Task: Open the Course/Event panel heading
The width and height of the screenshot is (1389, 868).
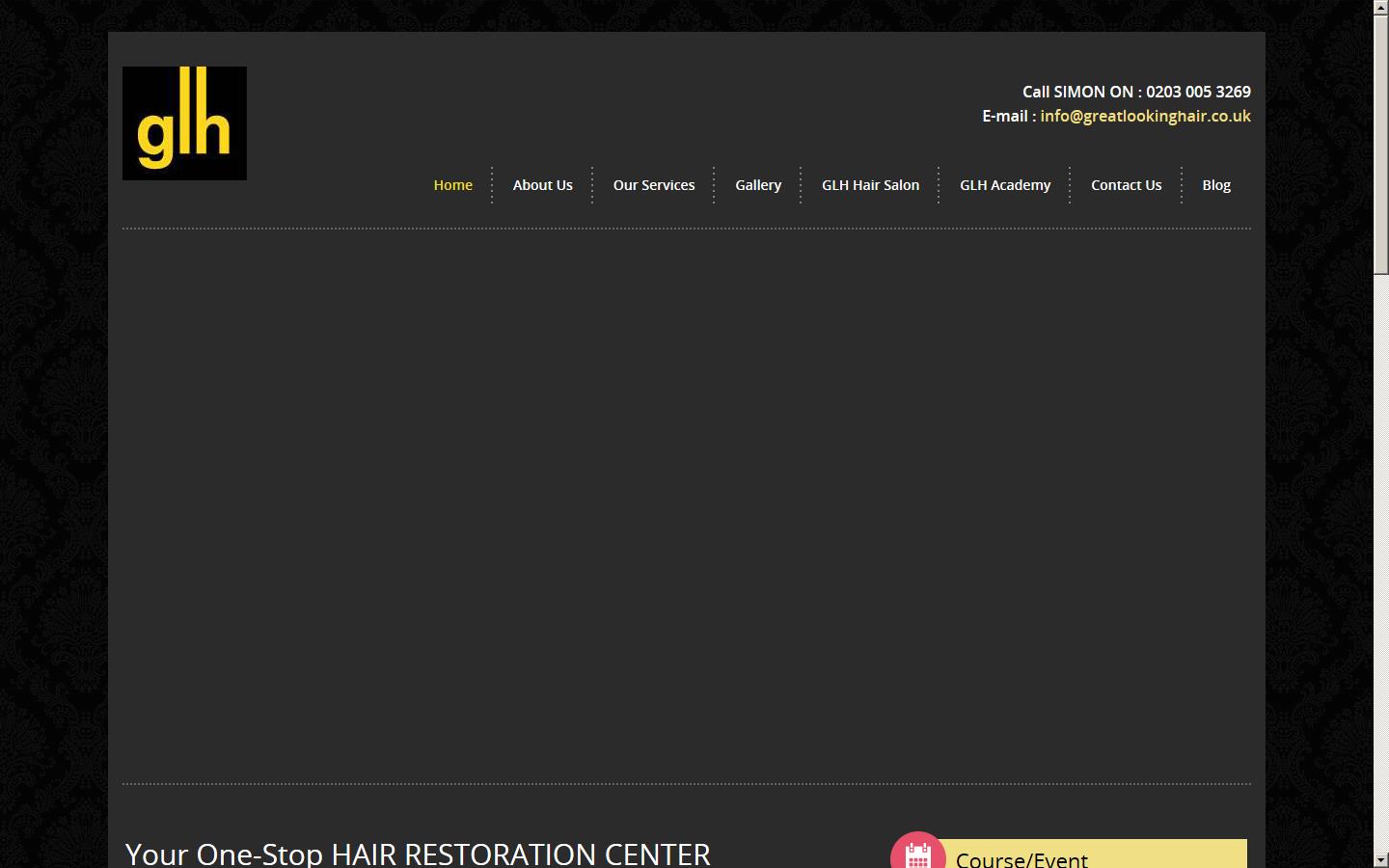Action: (x=1021, y=858)
